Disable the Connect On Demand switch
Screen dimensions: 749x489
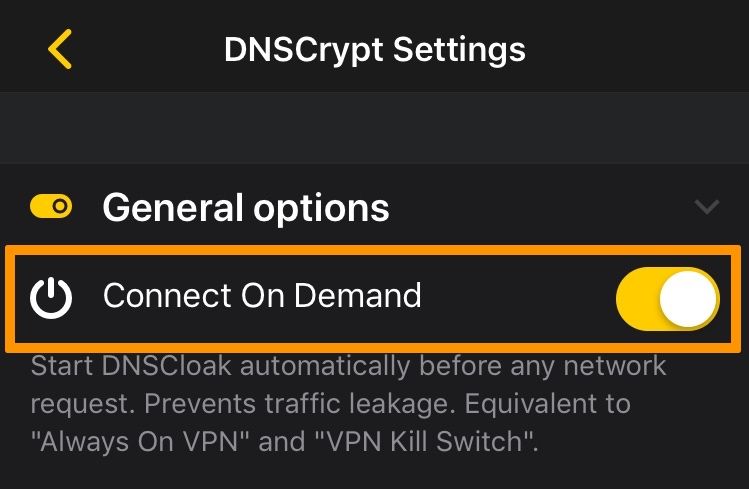[x=668, y=298]
